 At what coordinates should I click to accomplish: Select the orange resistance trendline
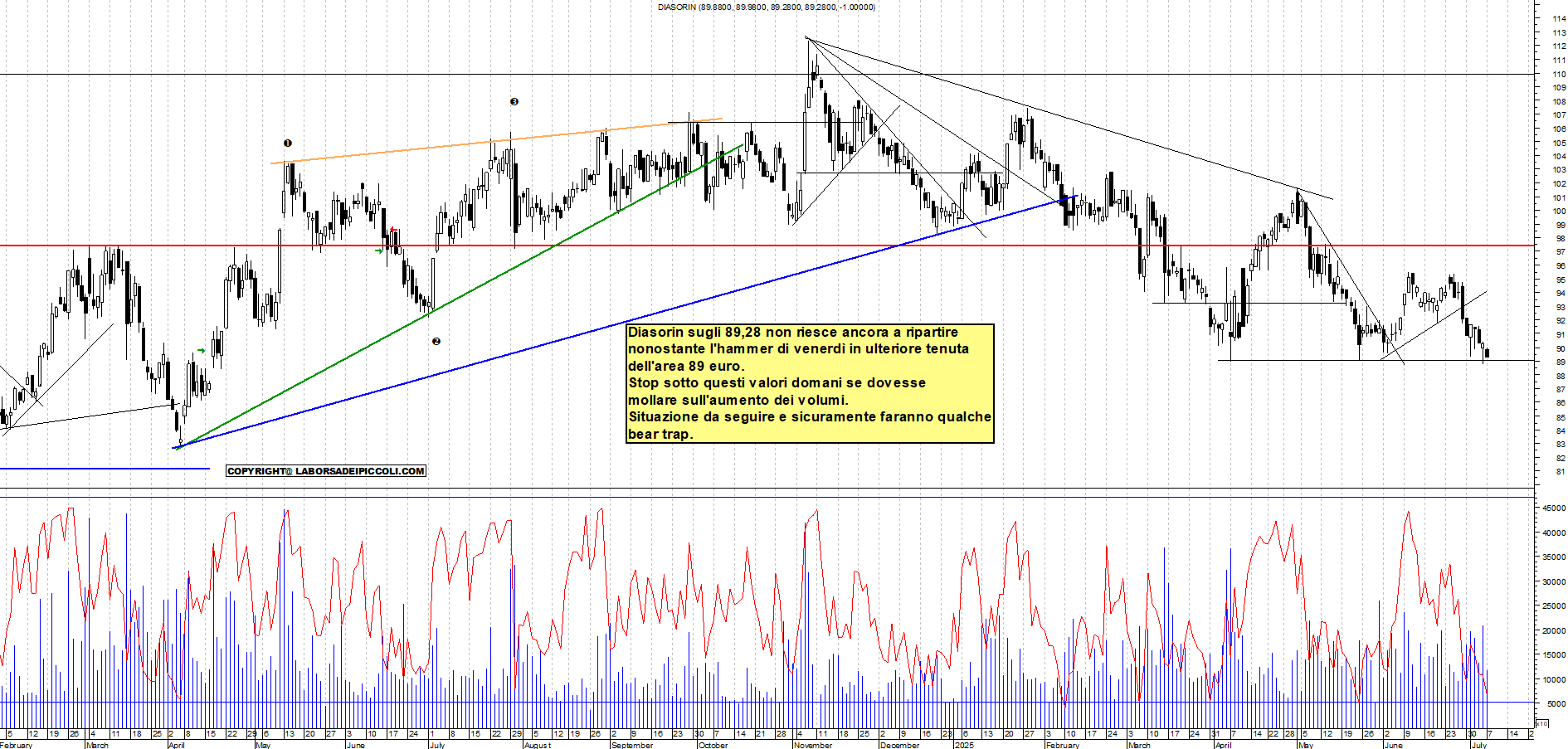pyautogui.click(x=496, y=141)
